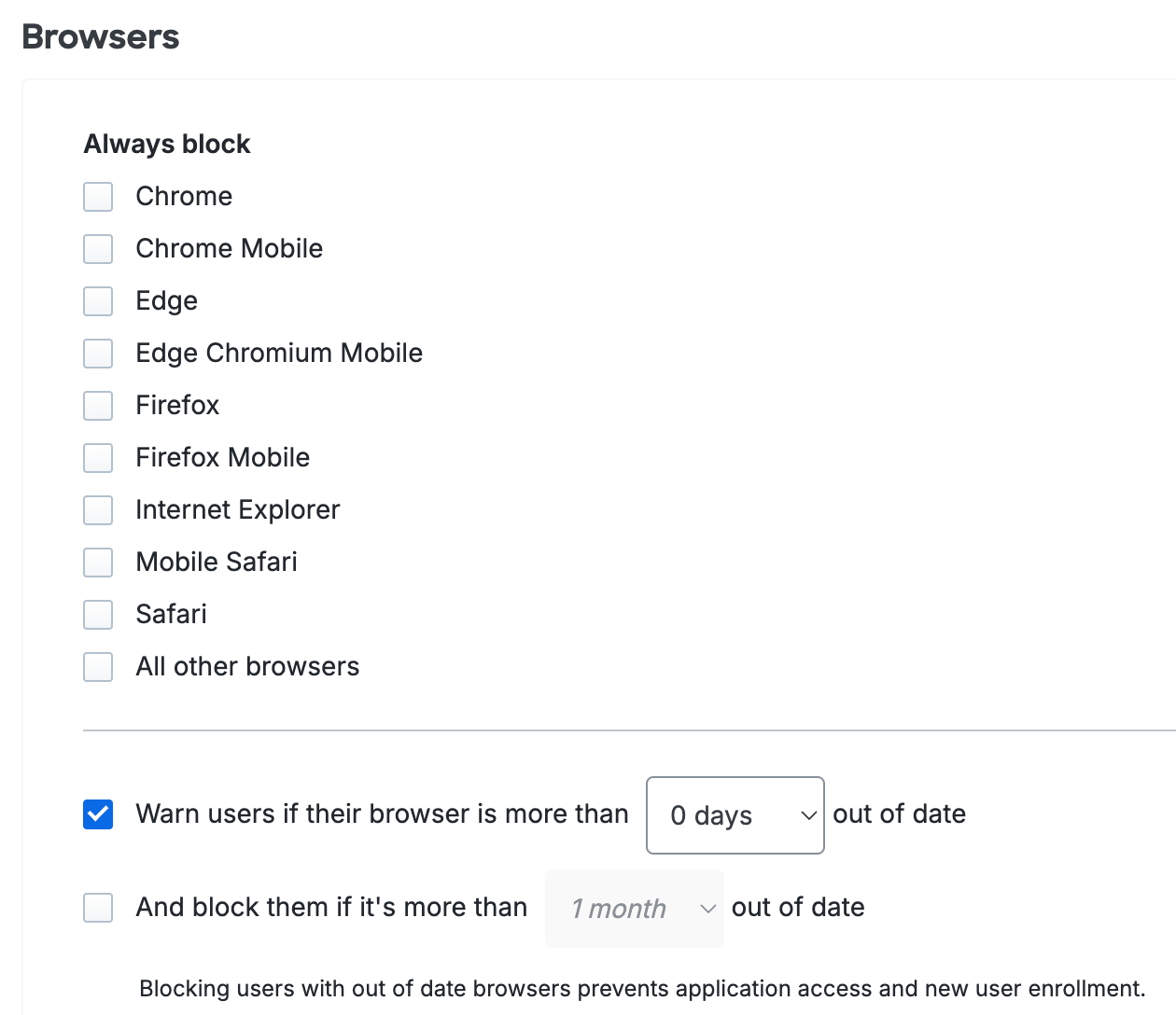The image size is (1176, 1015).
Task: Click the chevron beside "1 month"
Action: click(x=707, y=908)
